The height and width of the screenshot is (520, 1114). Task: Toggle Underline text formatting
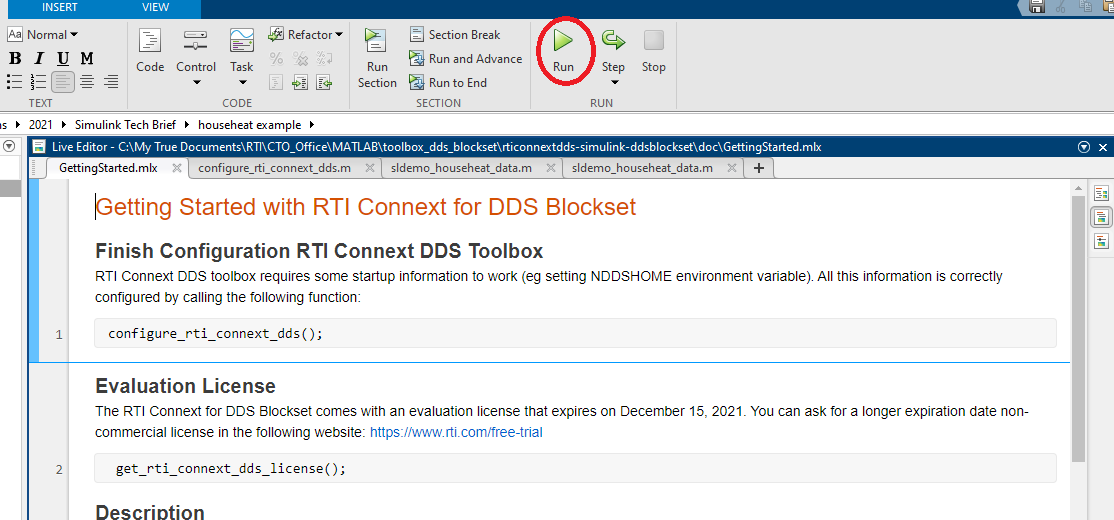coord(63,58)
